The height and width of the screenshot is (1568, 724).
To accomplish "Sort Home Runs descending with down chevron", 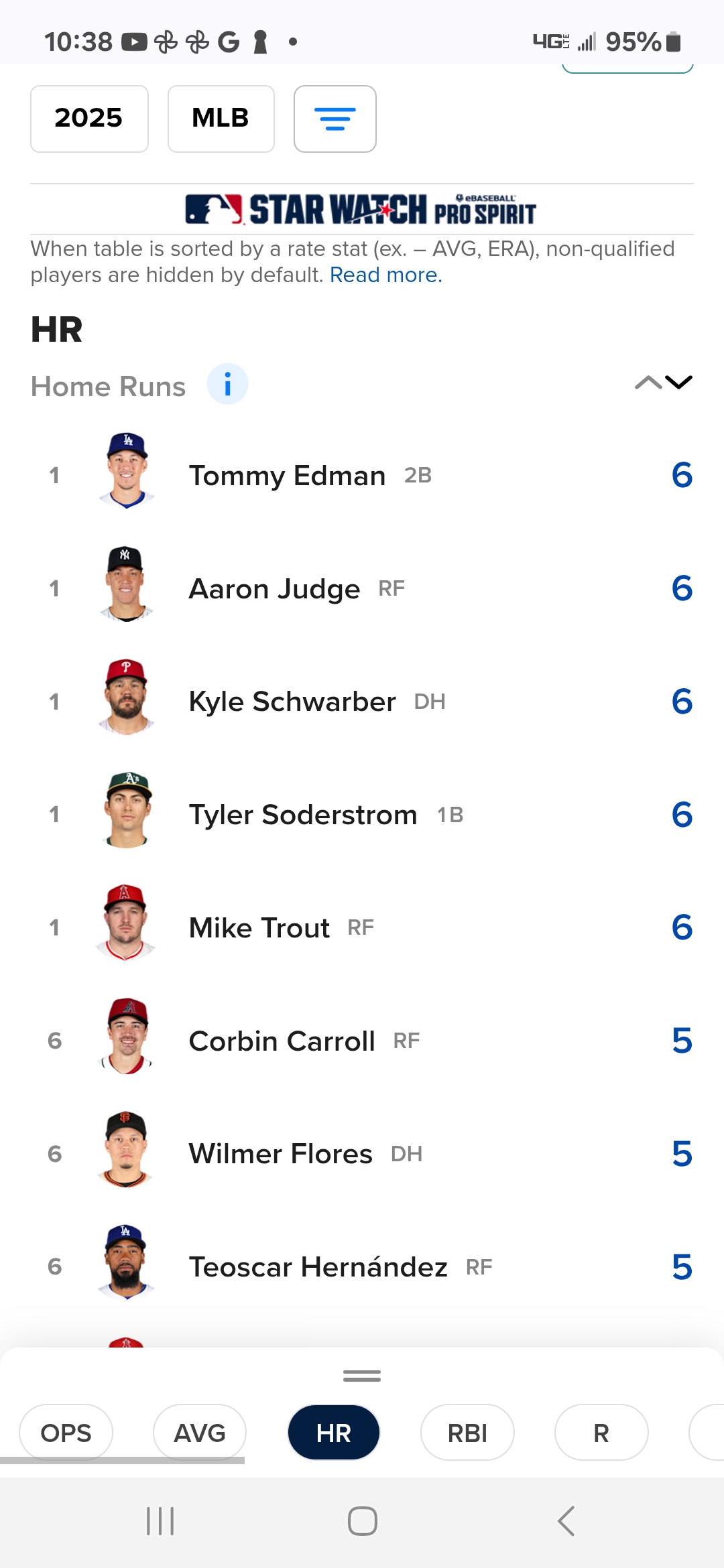I will [678, 383].
